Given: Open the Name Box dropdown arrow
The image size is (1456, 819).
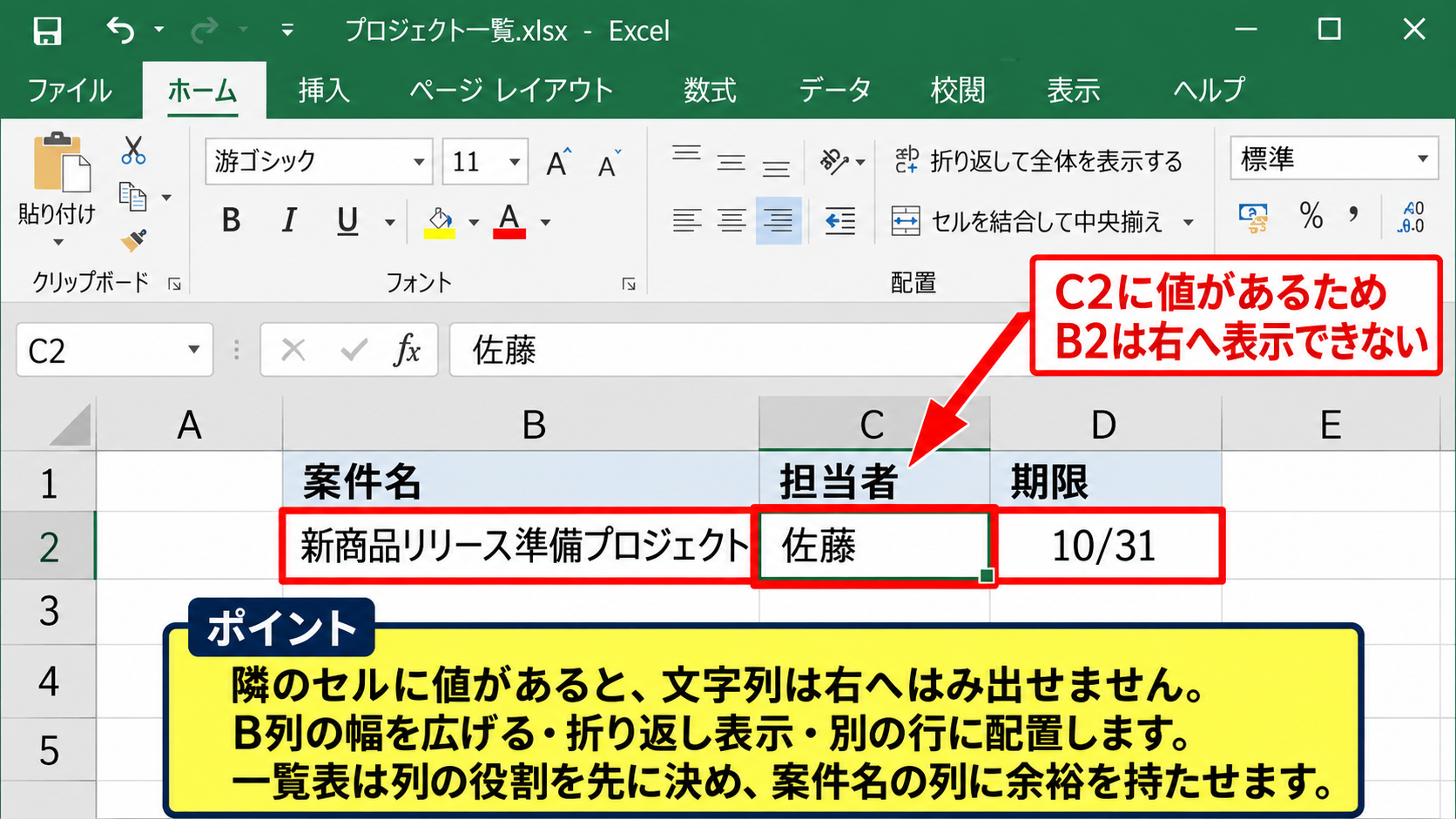Looking at the screenshot, I should click(x=194, y=350).
